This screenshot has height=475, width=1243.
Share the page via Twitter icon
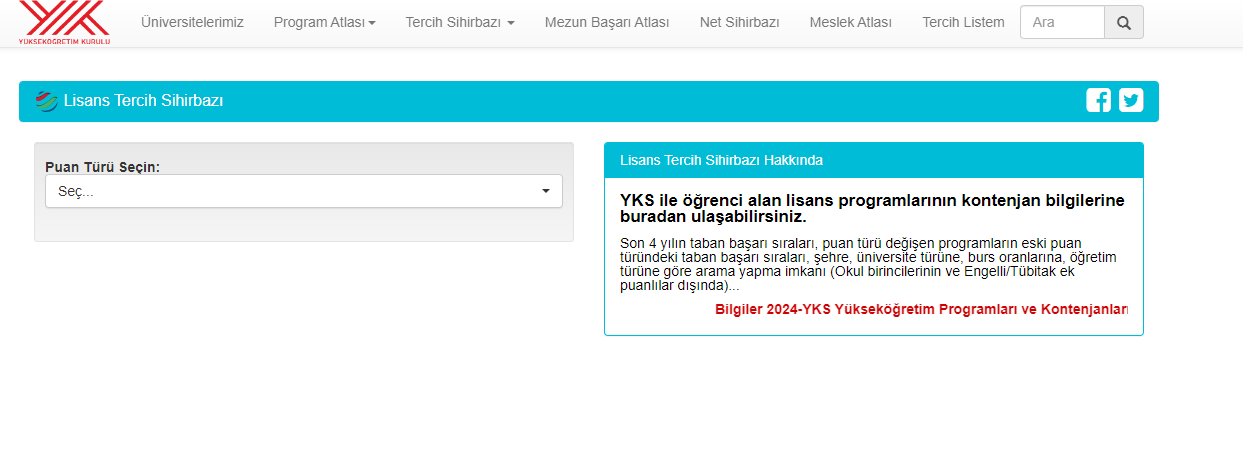click(1131, 100)
